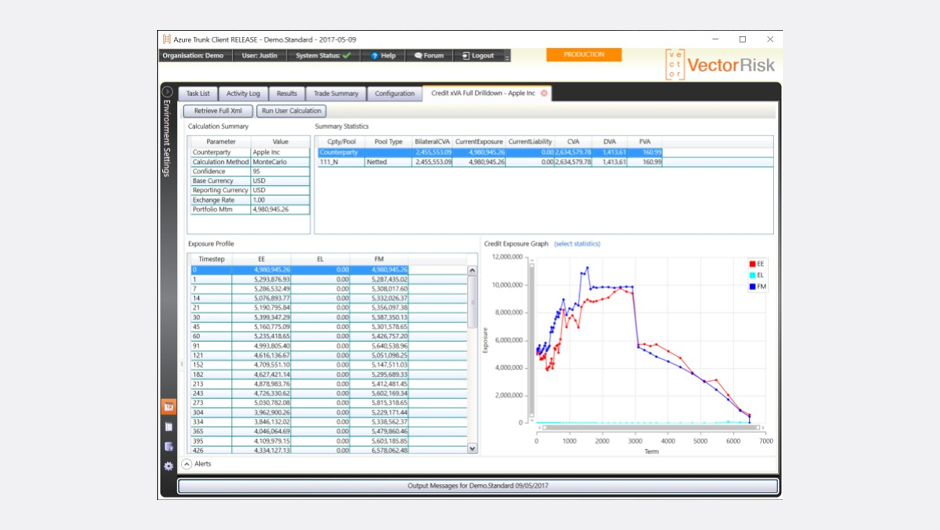Click the Cpty/Pool column header
The height and width of the screenshot is (530, 940).
(342, 142)
